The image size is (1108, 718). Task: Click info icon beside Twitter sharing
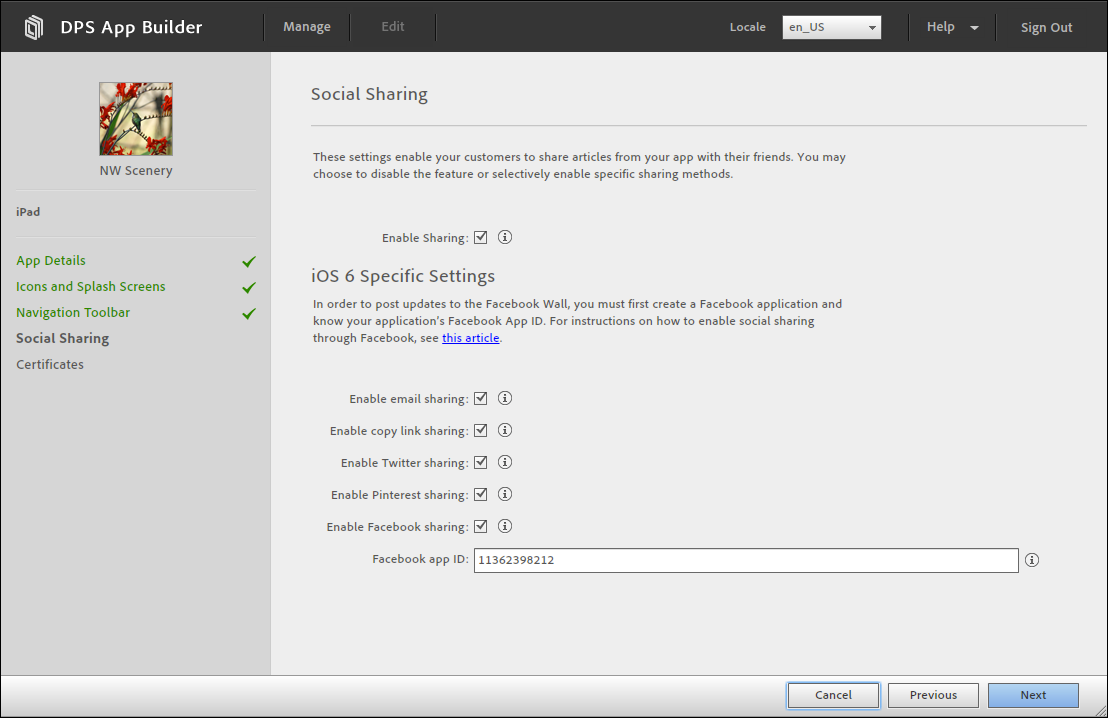505,462
